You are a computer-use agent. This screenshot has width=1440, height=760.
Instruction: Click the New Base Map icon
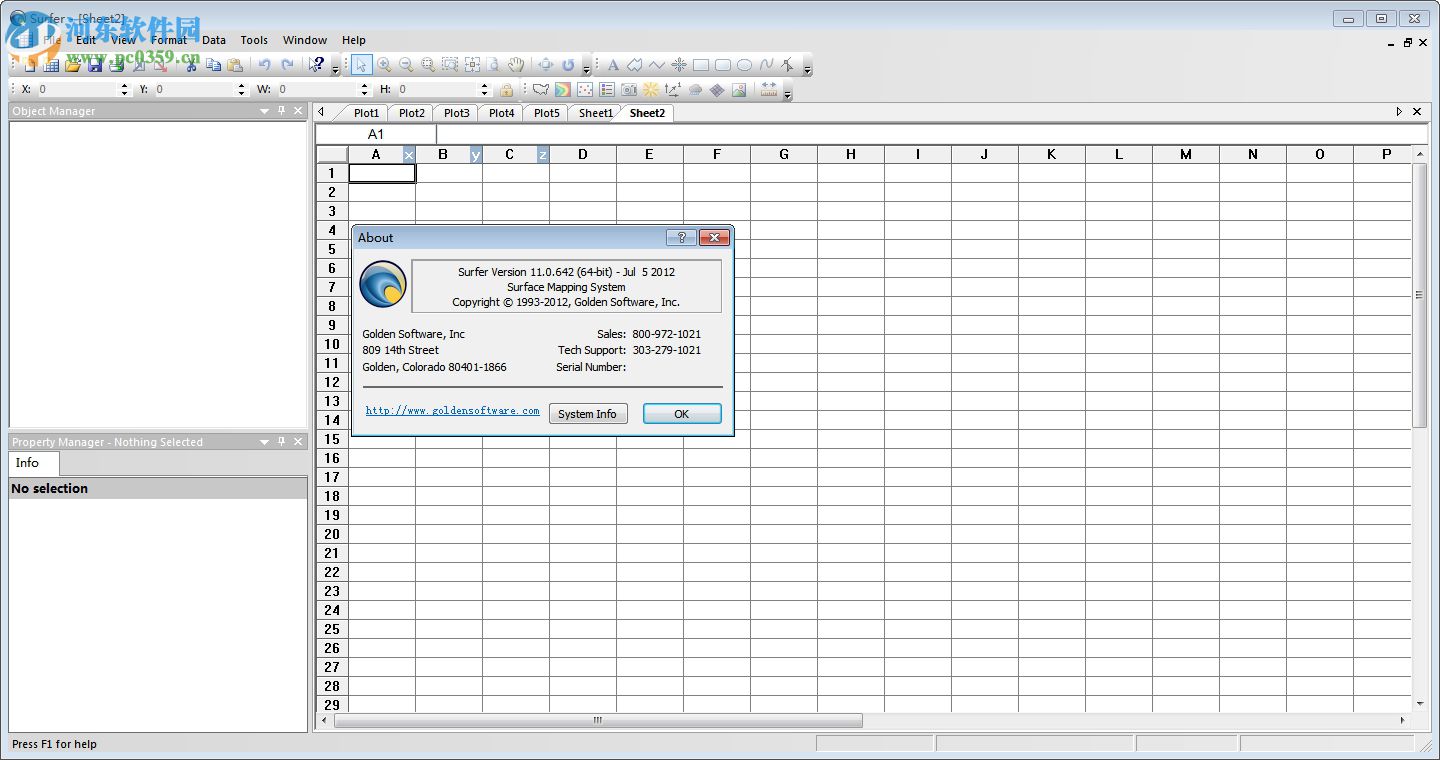[x=541, y=90]
